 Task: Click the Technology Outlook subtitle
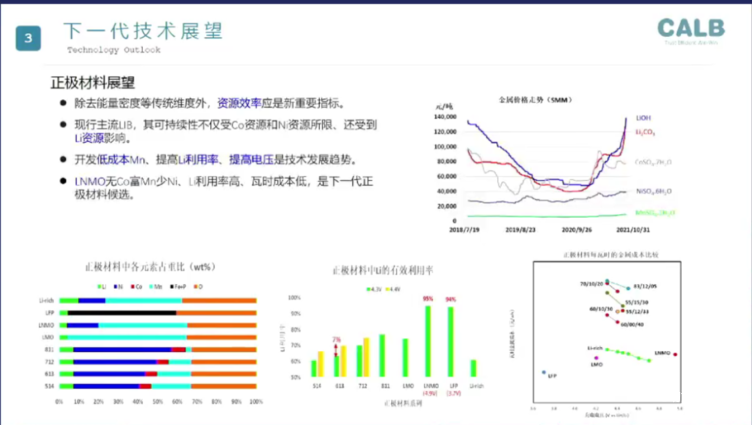click(x=114, y=50)
